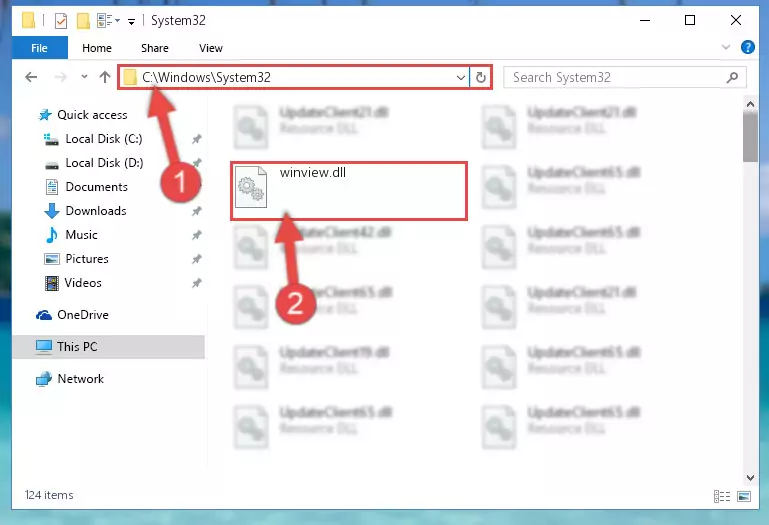Click the winview.dll gear file icon
The image size is (769, 525).
(251, 187)
